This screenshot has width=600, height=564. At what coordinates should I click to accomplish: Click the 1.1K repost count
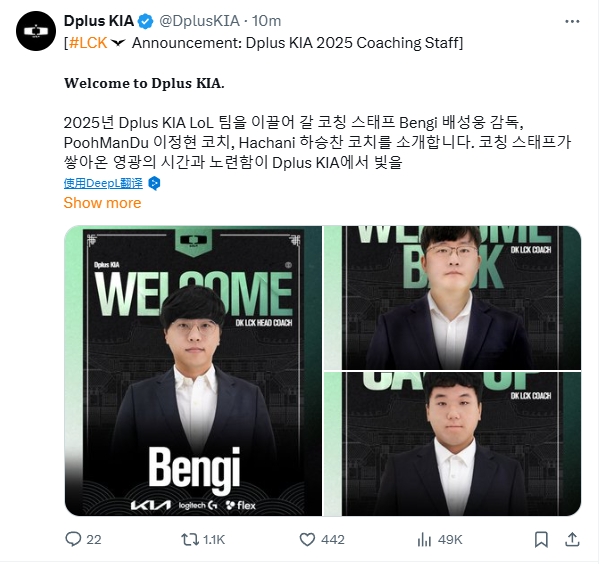214,539
